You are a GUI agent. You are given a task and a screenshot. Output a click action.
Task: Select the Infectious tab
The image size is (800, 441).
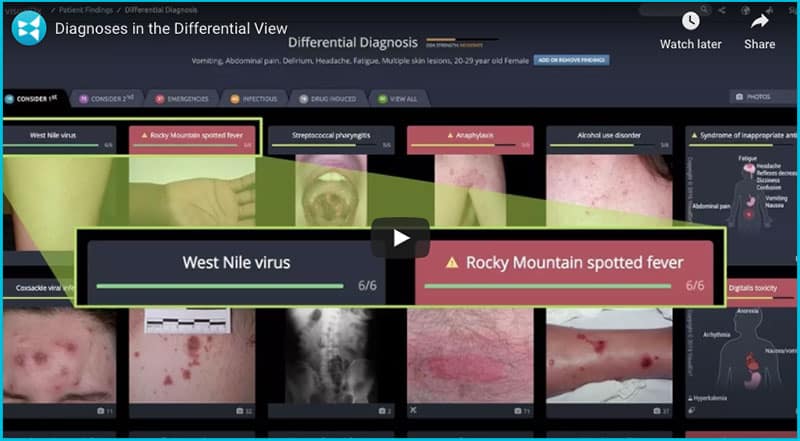(254, 99)
